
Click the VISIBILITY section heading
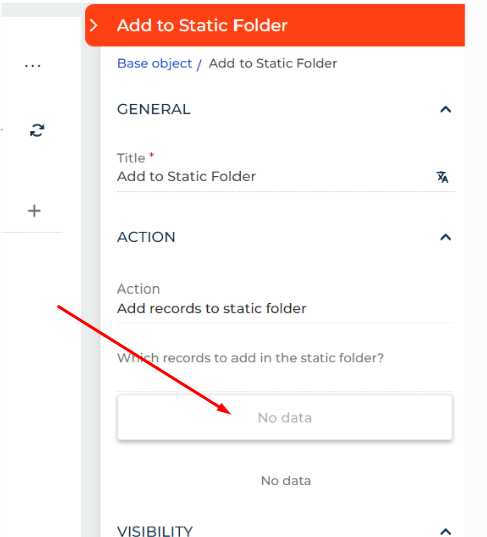click(x=155, y=531)
